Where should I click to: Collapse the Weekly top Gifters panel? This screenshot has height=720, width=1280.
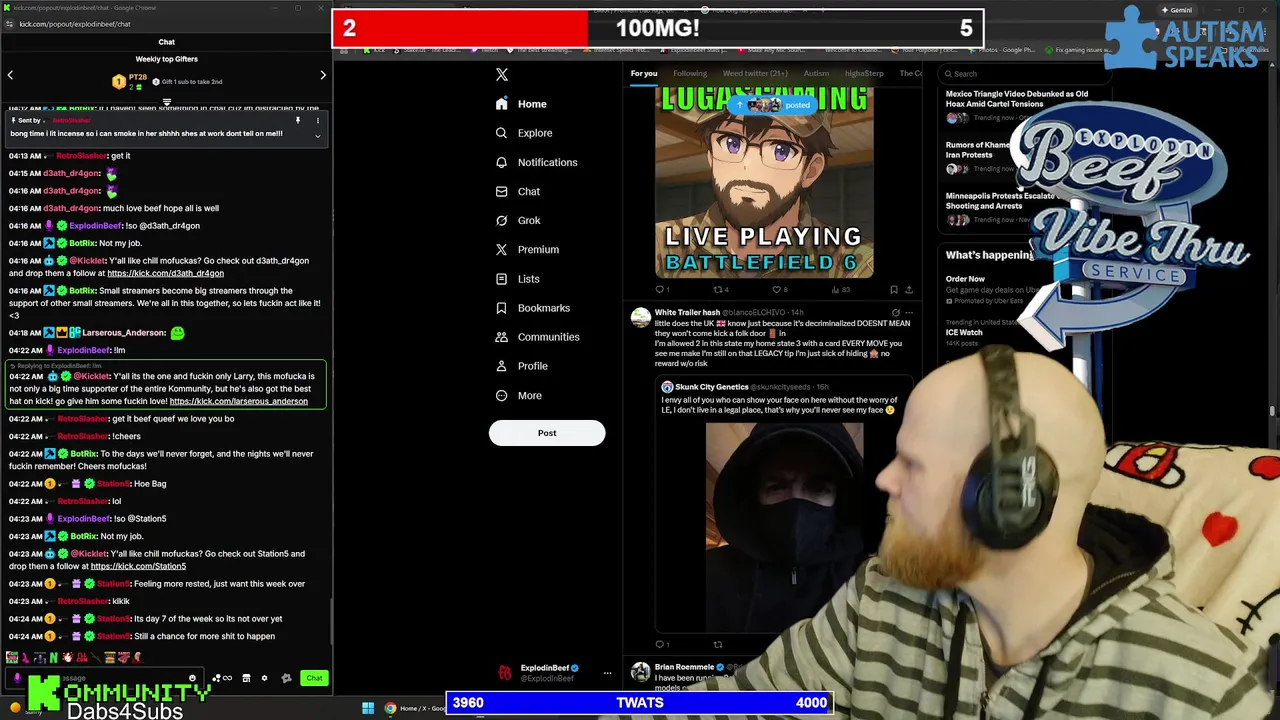[167, 102]
